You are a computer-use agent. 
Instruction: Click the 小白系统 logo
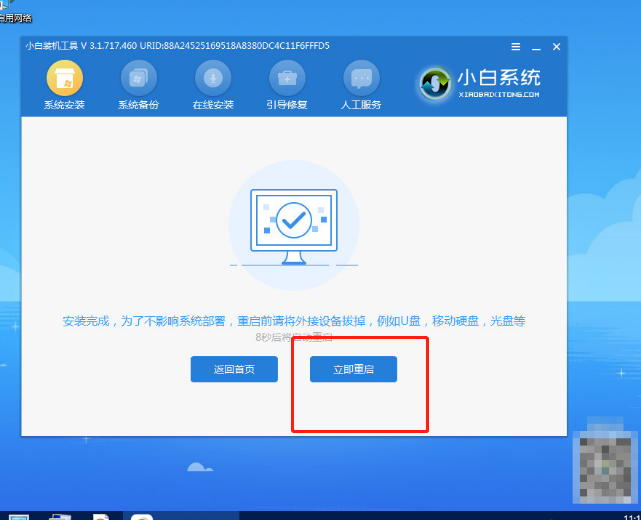(x=481, y=83)
